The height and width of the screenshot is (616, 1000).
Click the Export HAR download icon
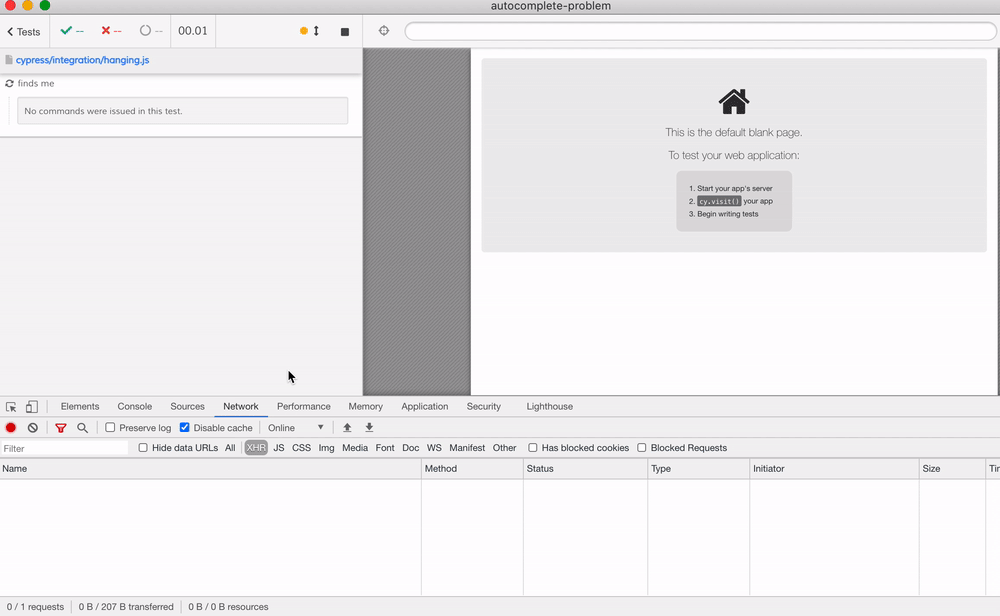[368, 427]
